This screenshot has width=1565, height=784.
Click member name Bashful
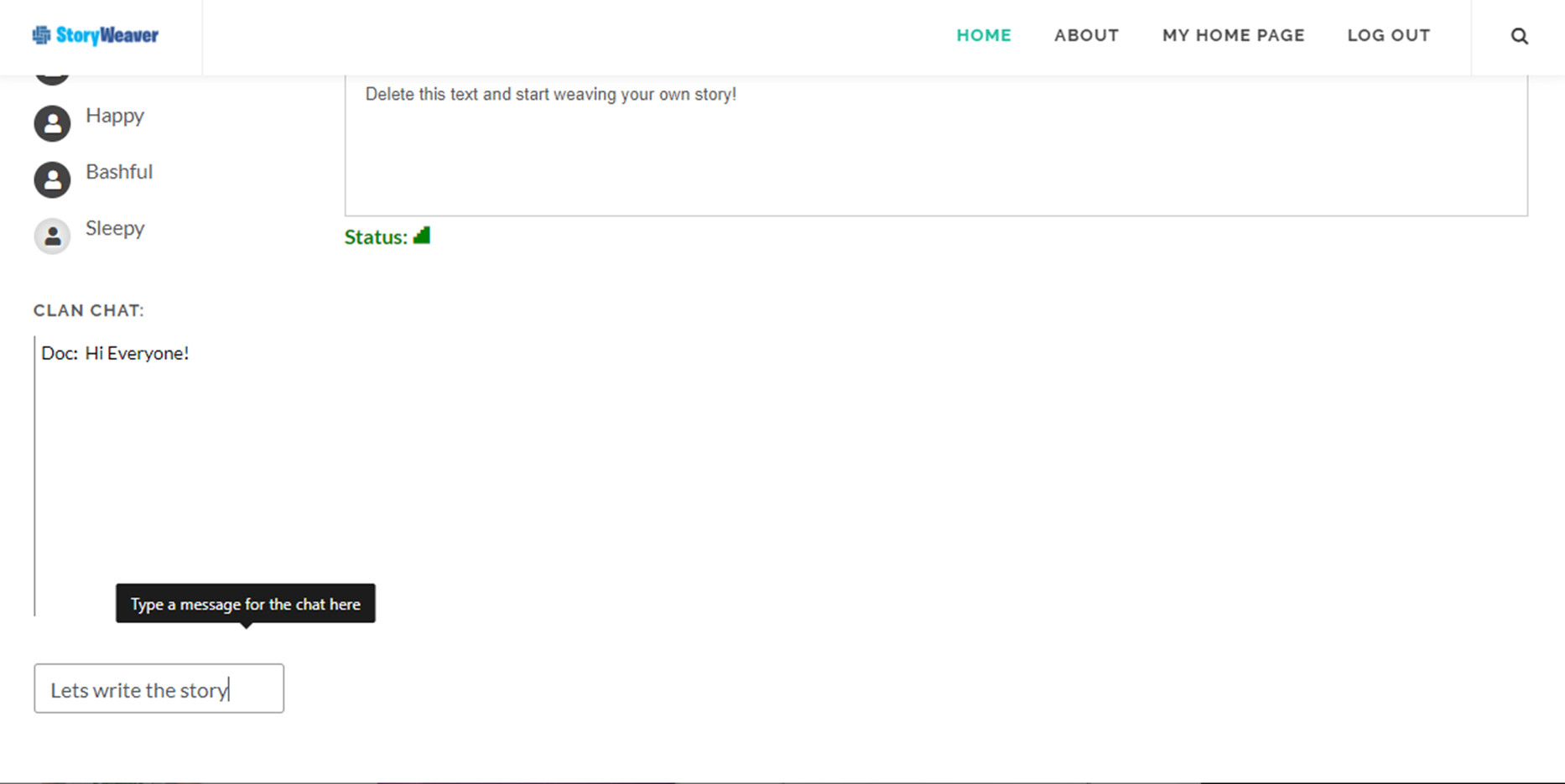pyautogui.click(x=119, y=172)
